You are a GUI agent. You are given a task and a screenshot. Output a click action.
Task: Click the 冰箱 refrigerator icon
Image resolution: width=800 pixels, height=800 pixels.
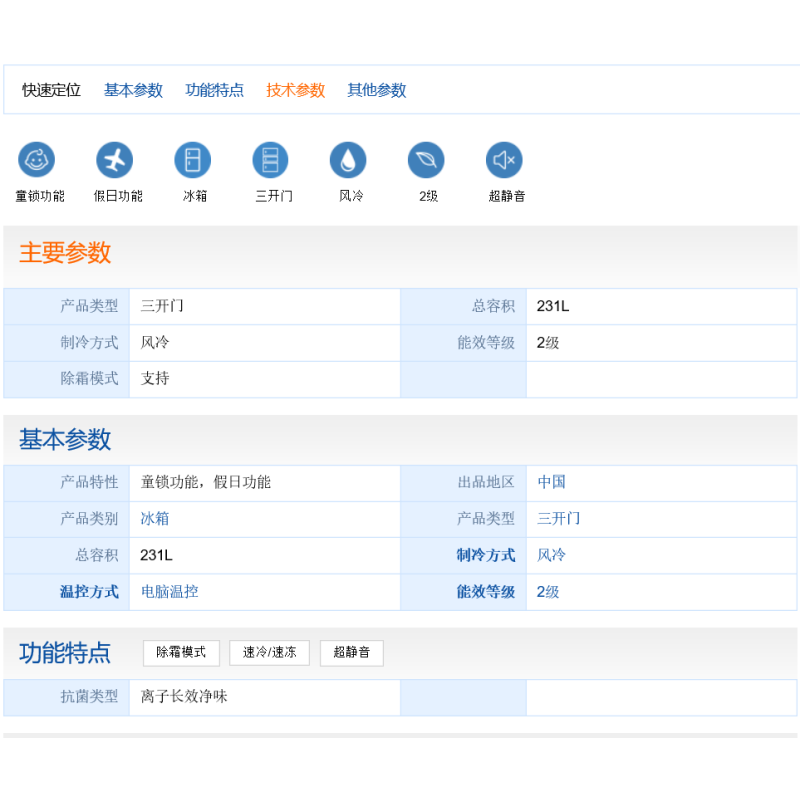click(x=192, y=160)
